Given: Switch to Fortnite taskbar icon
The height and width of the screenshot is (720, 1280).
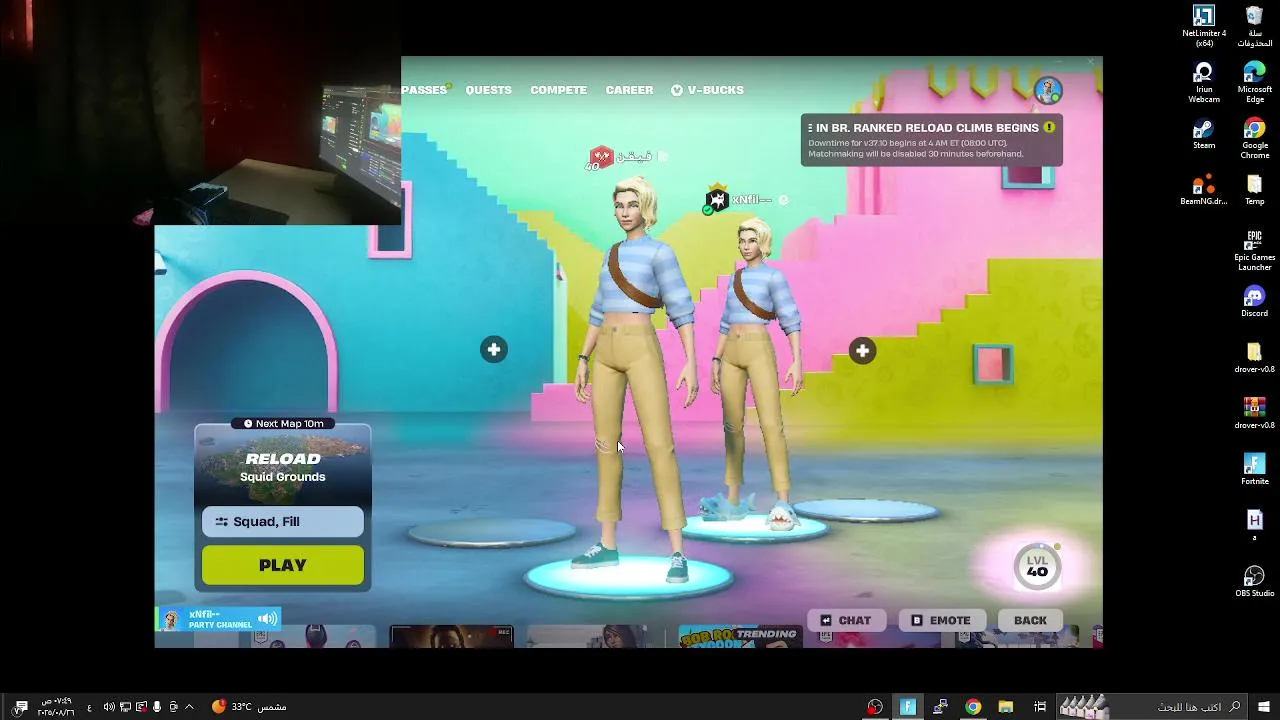Looking at the screenshot, I should point(908,706).
